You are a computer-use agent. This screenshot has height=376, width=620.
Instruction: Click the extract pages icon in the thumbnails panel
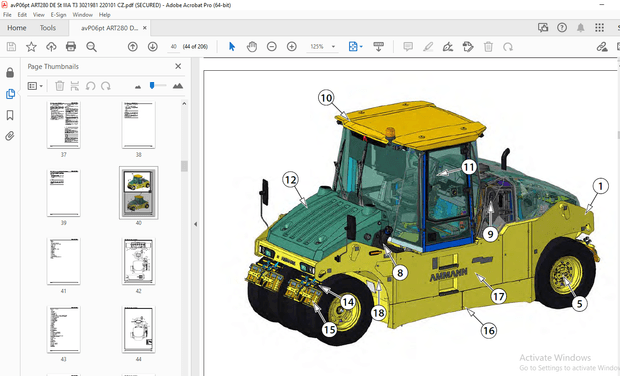click(x=75, y=86)
